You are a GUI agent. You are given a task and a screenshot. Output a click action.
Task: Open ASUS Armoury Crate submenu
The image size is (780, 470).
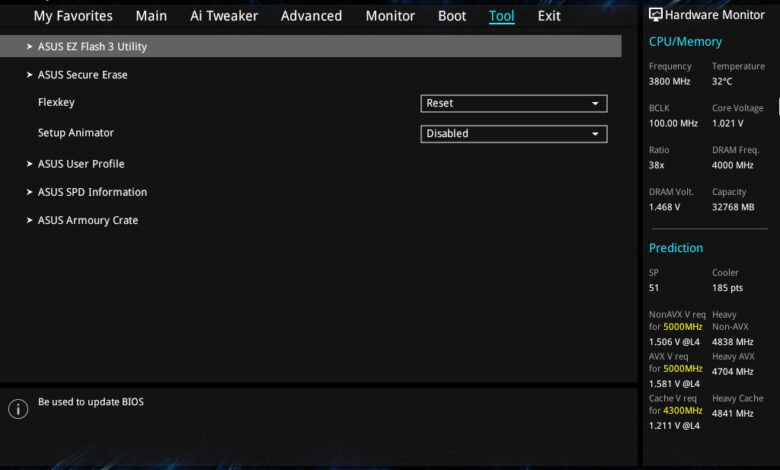pos(88,220)
